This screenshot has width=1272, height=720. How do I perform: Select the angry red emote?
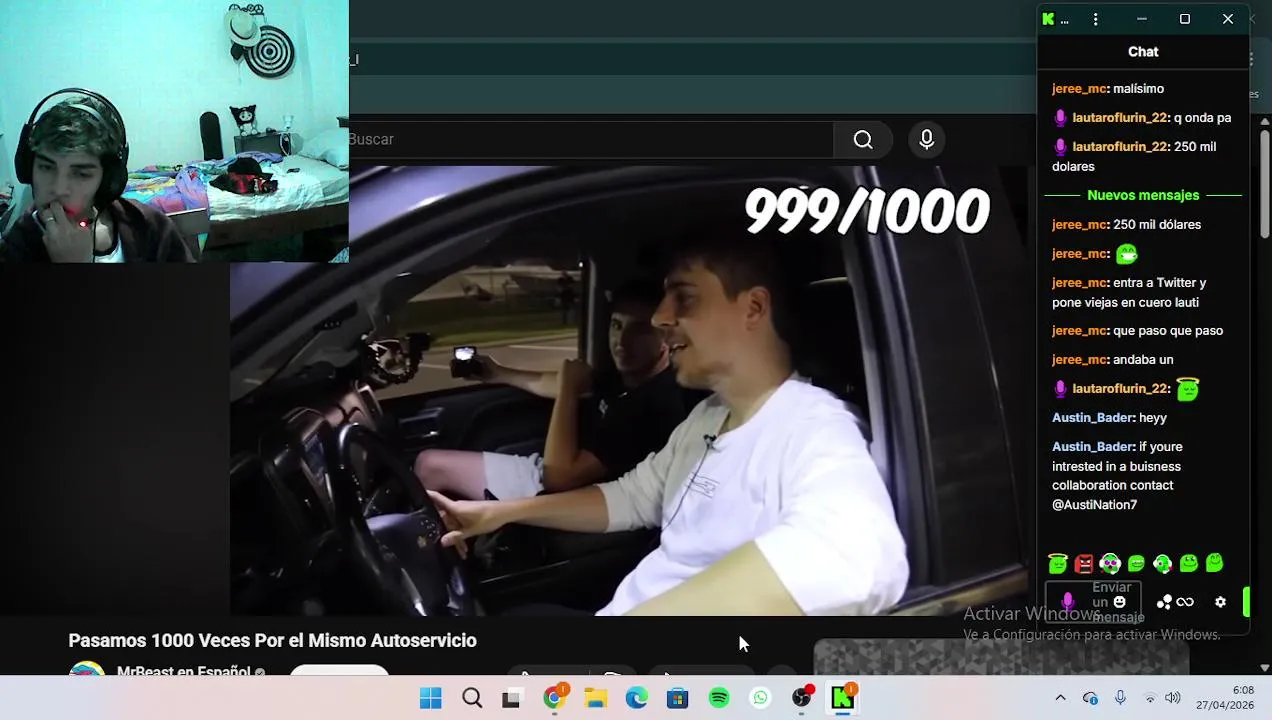click(1084, 564)
